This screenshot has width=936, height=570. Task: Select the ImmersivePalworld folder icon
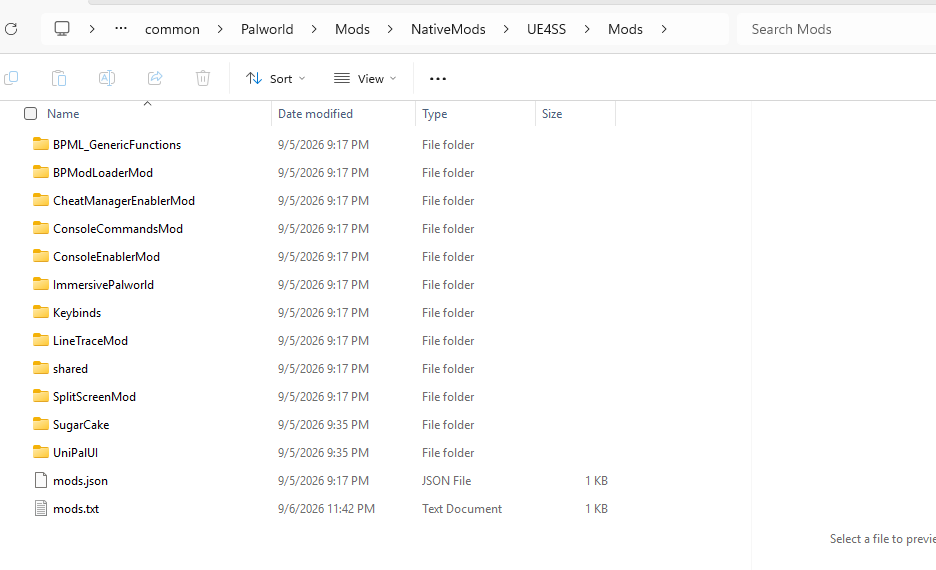(41, 284)
